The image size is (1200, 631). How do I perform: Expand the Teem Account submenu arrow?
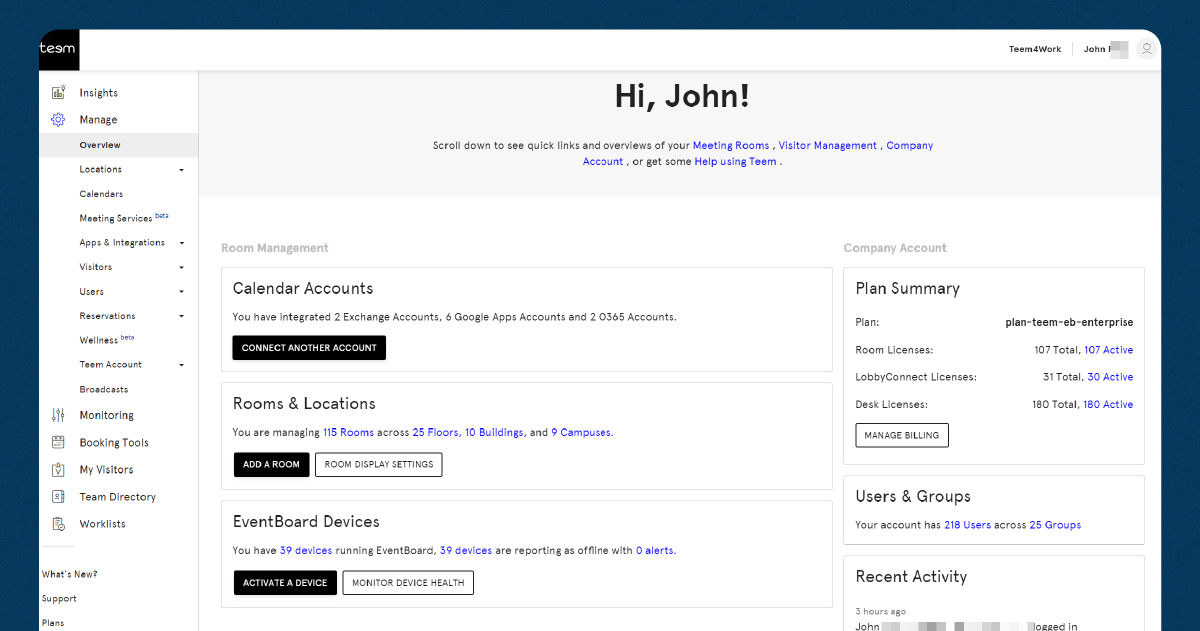[182, 365]
